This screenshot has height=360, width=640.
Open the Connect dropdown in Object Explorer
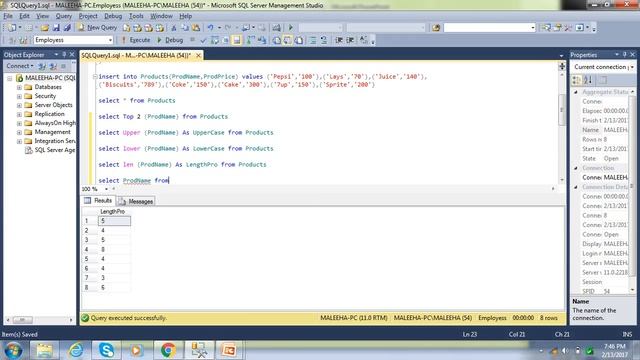tap(20, 66)
